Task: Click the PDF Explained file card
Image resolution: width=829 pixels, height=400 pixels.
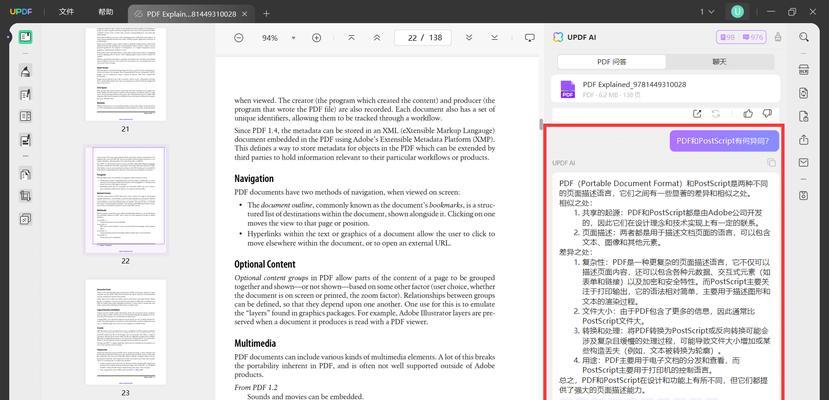Action: tap(666, 89)
